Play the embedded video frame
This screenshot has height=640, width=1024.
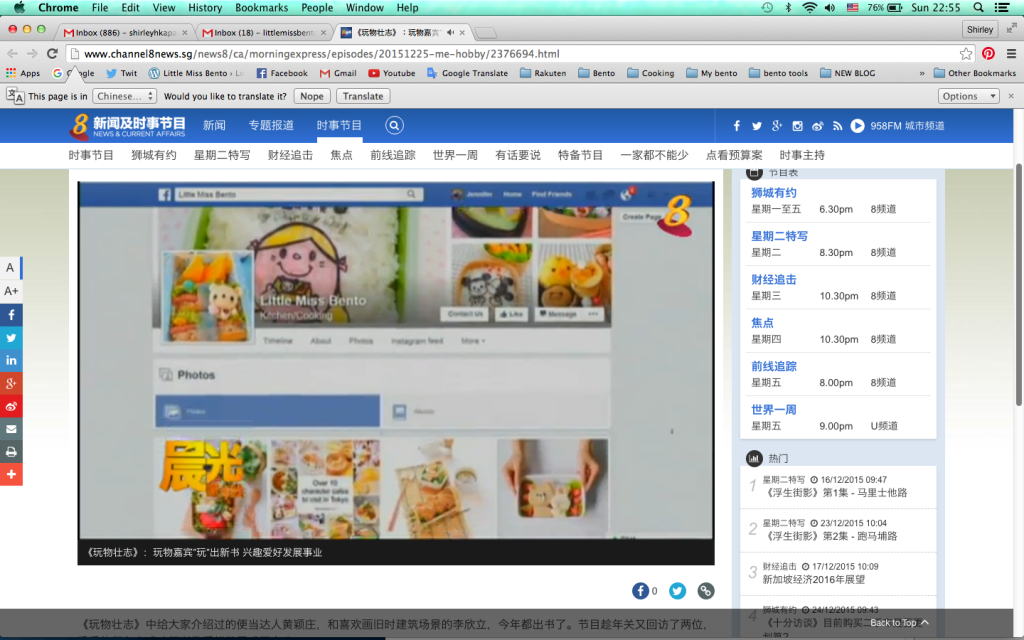point(396,360)
